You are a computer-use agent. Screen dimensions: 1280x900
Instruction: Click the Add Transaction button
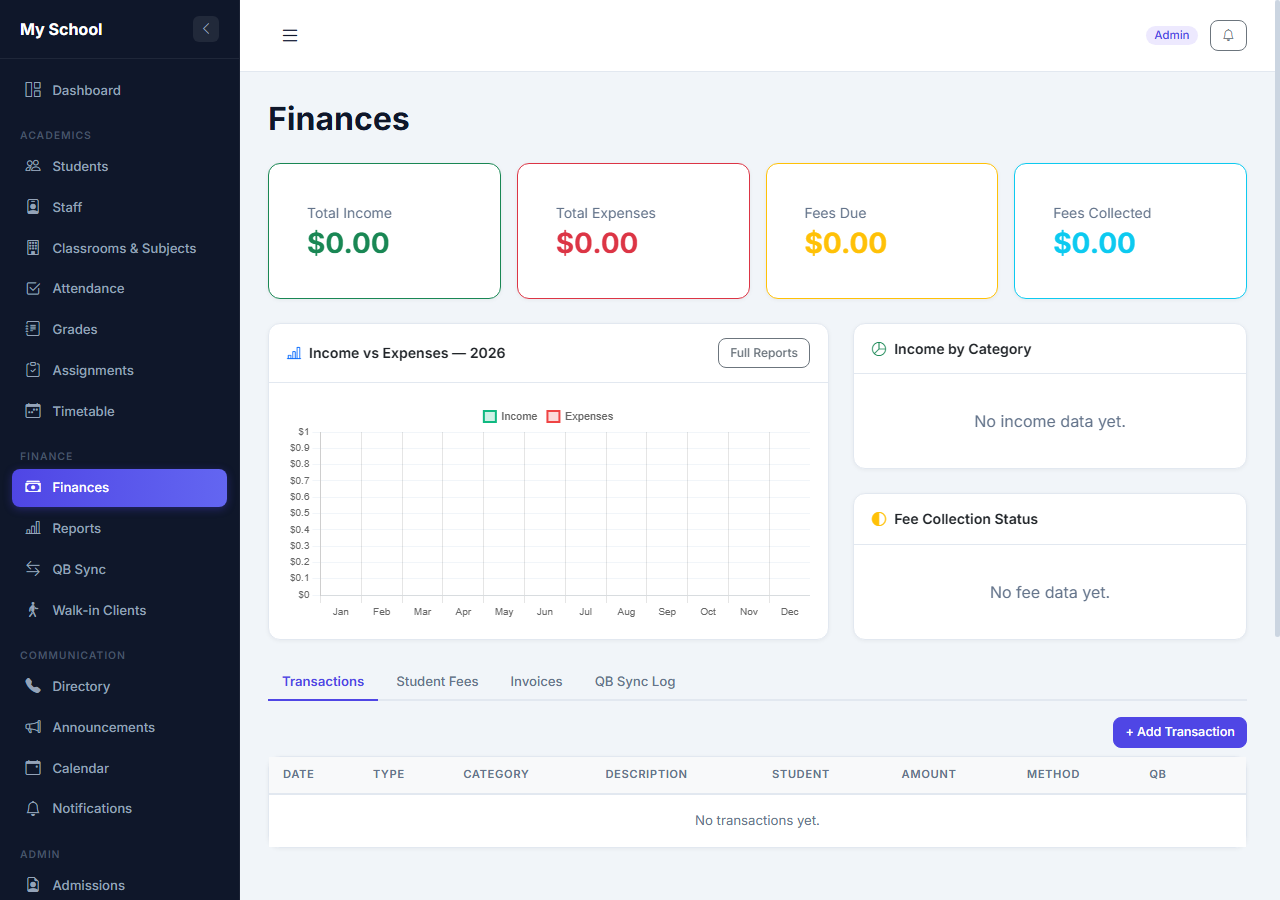[x=1180, y=732]
